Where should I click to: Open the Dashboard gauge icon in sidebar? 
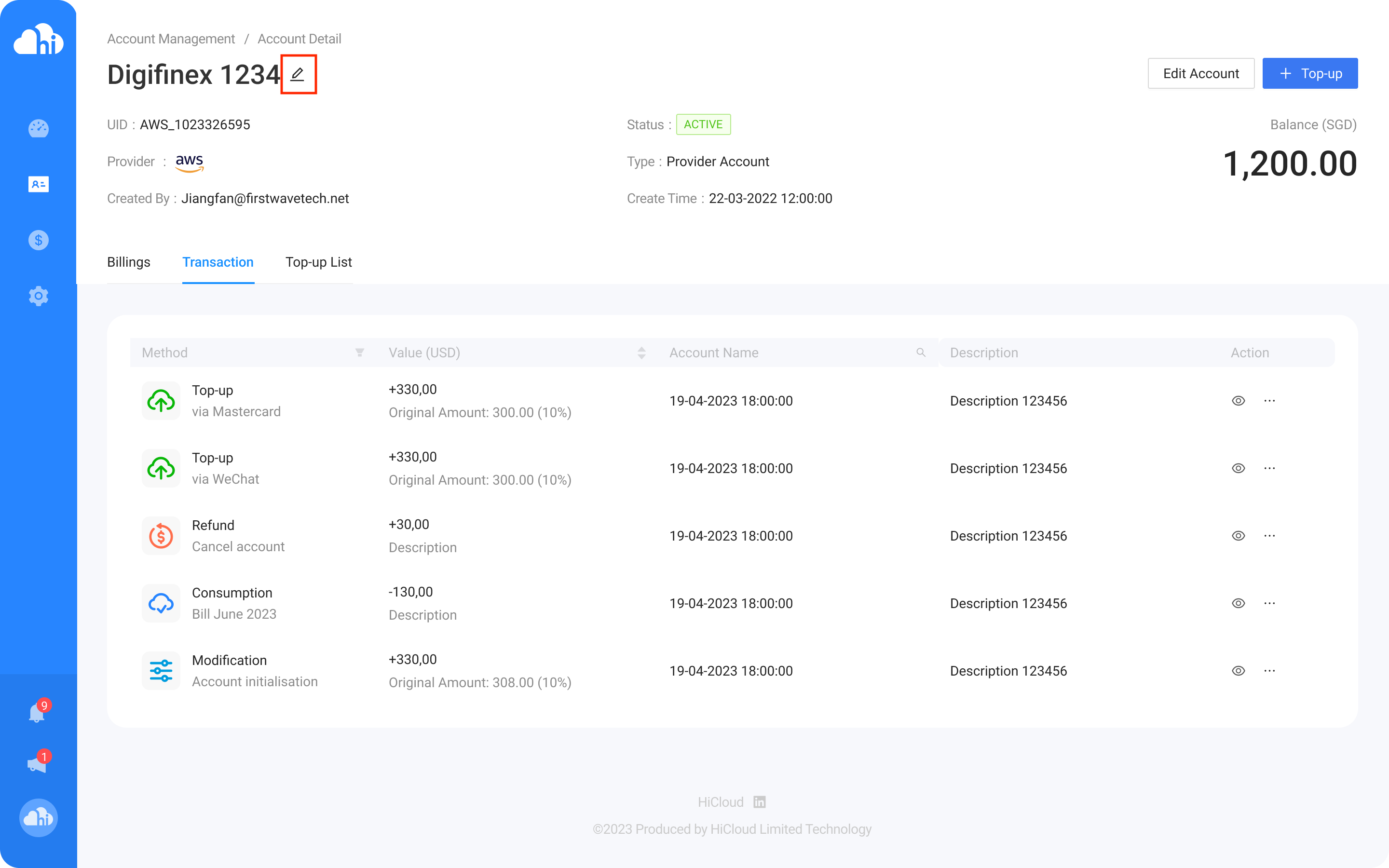[39, 128]
